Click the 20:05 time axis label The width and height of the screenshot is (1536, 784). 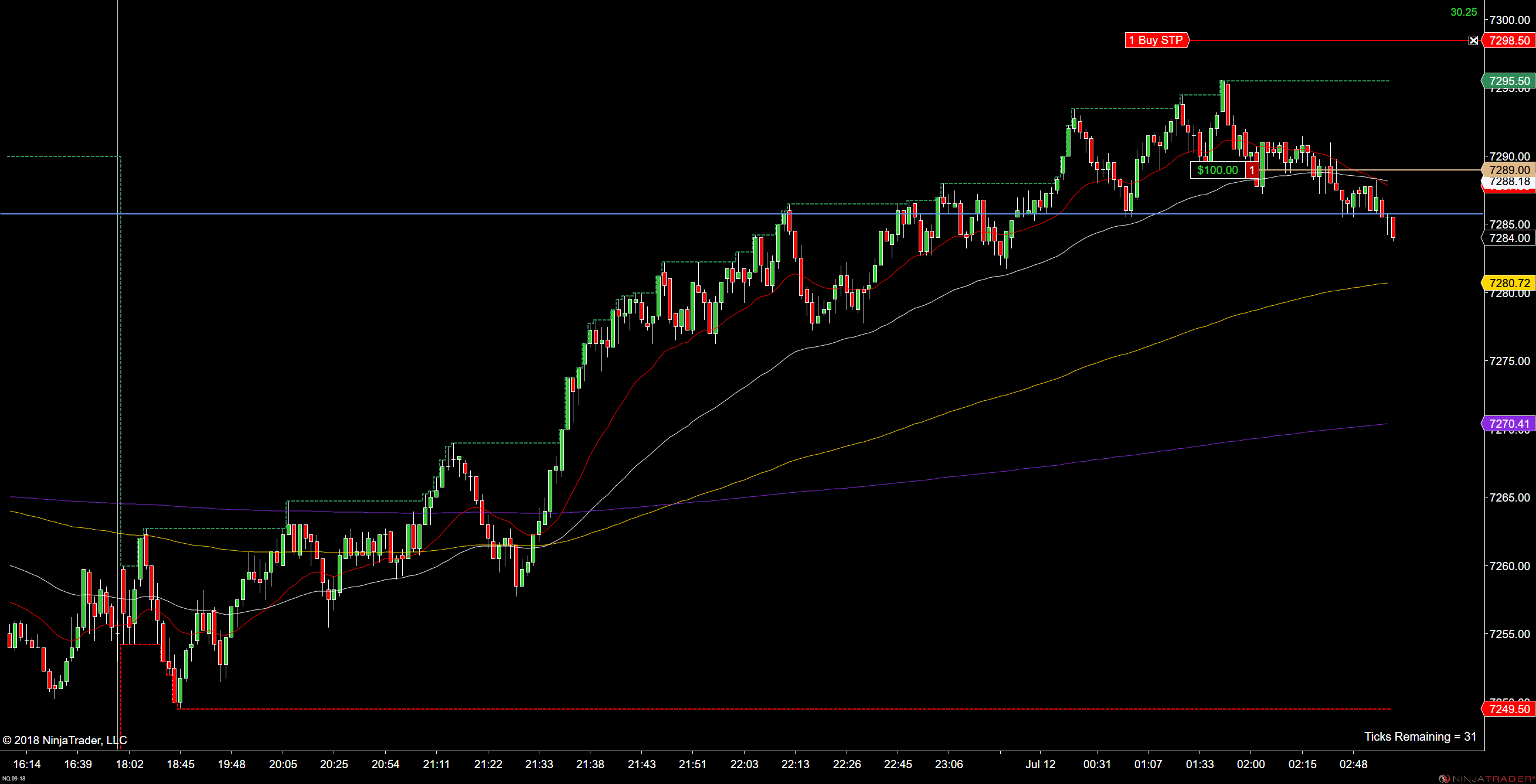(x=283, y=764)
